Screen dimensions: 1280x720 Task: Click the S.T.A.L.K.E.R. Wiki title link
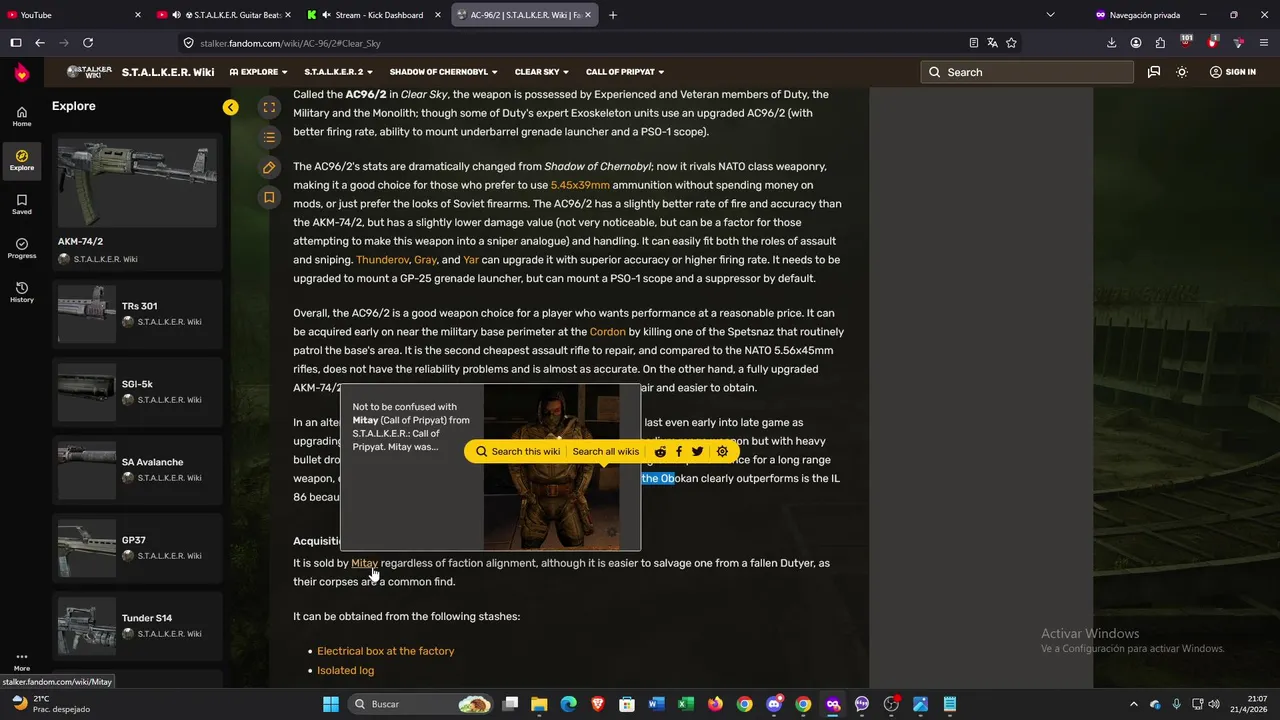point(168,72)
